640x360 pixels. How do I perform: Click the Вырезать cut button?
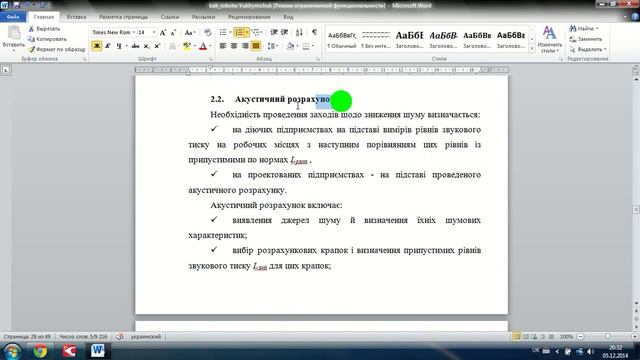tap(44, 29)
